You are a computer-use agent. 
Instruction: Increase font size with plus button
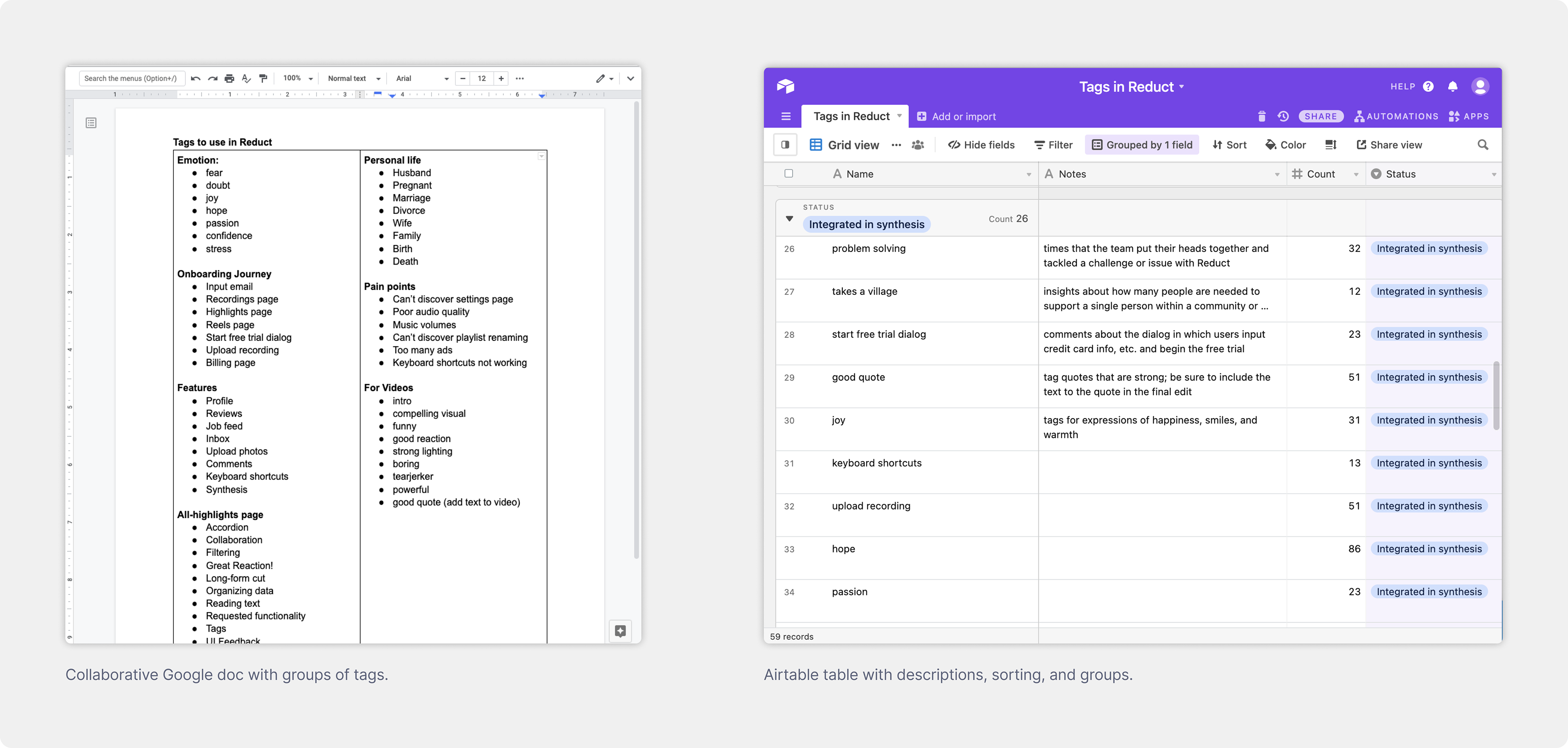[501, 78]
